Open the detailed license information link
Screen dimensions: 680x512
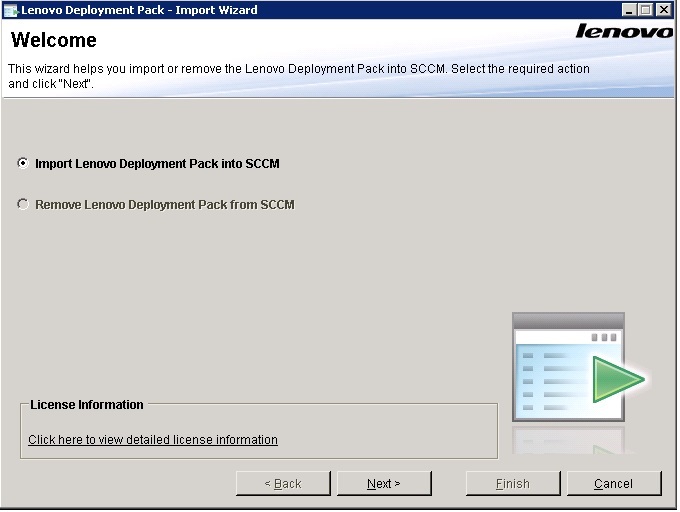pyautogui.click(x=153, y=440)
